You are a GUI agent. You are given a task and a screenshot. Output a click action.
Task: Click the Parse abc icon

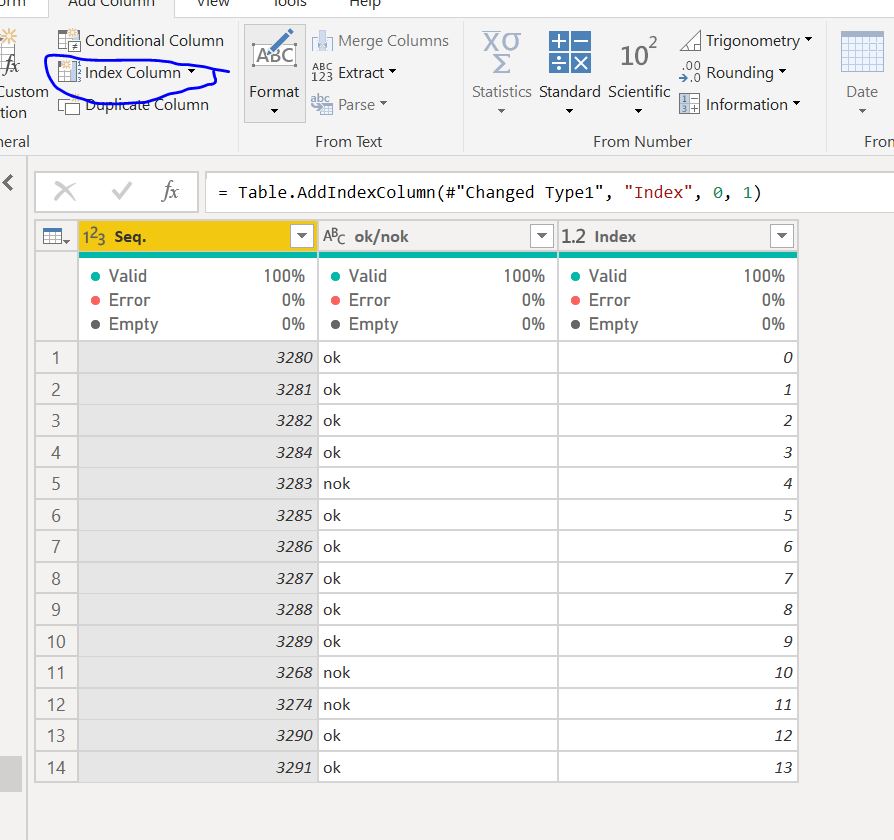pyautogui.click(x=322, y=104)
